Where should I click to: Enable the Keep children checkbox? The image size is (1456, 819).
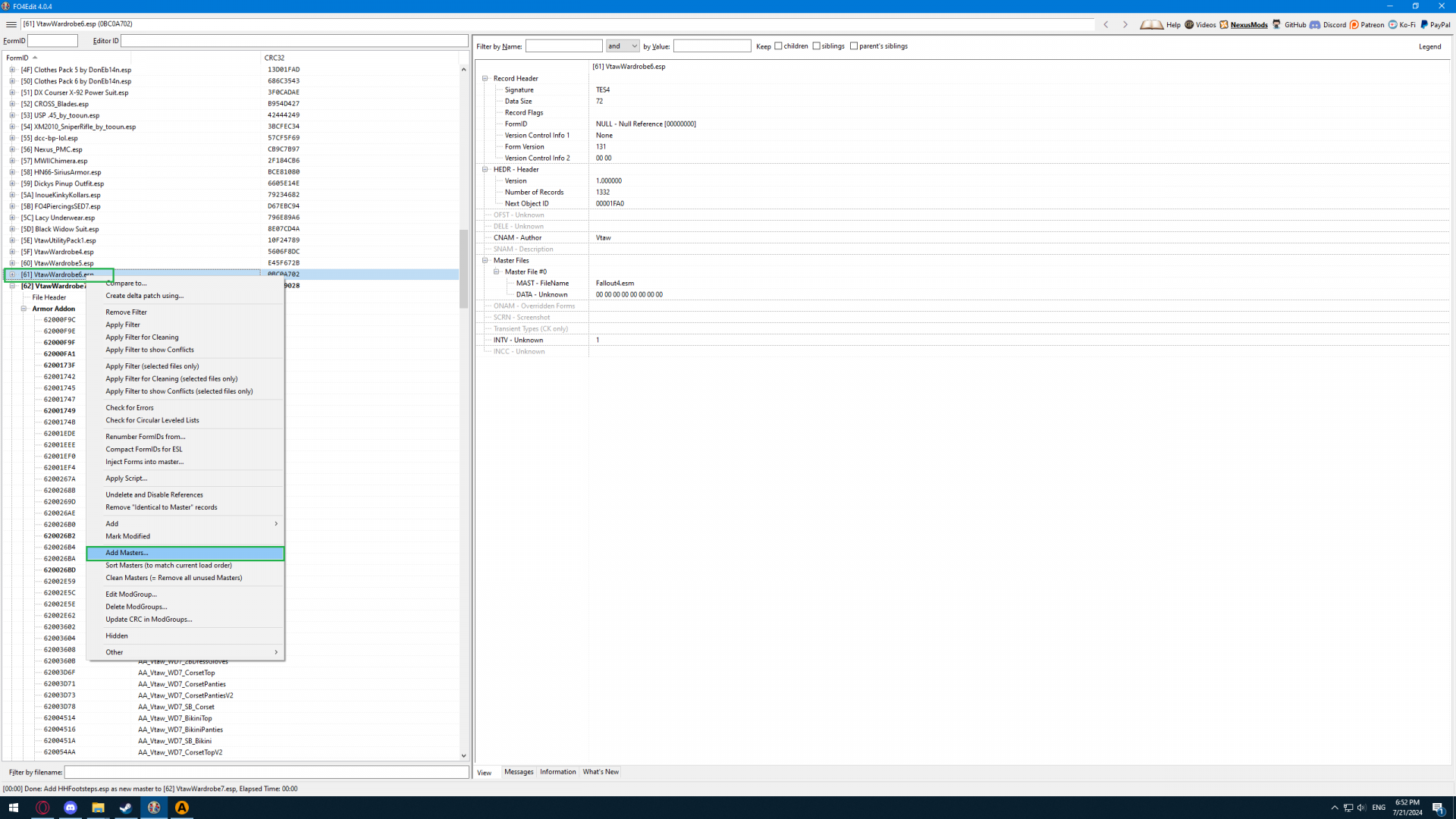[x=778, y=46]
